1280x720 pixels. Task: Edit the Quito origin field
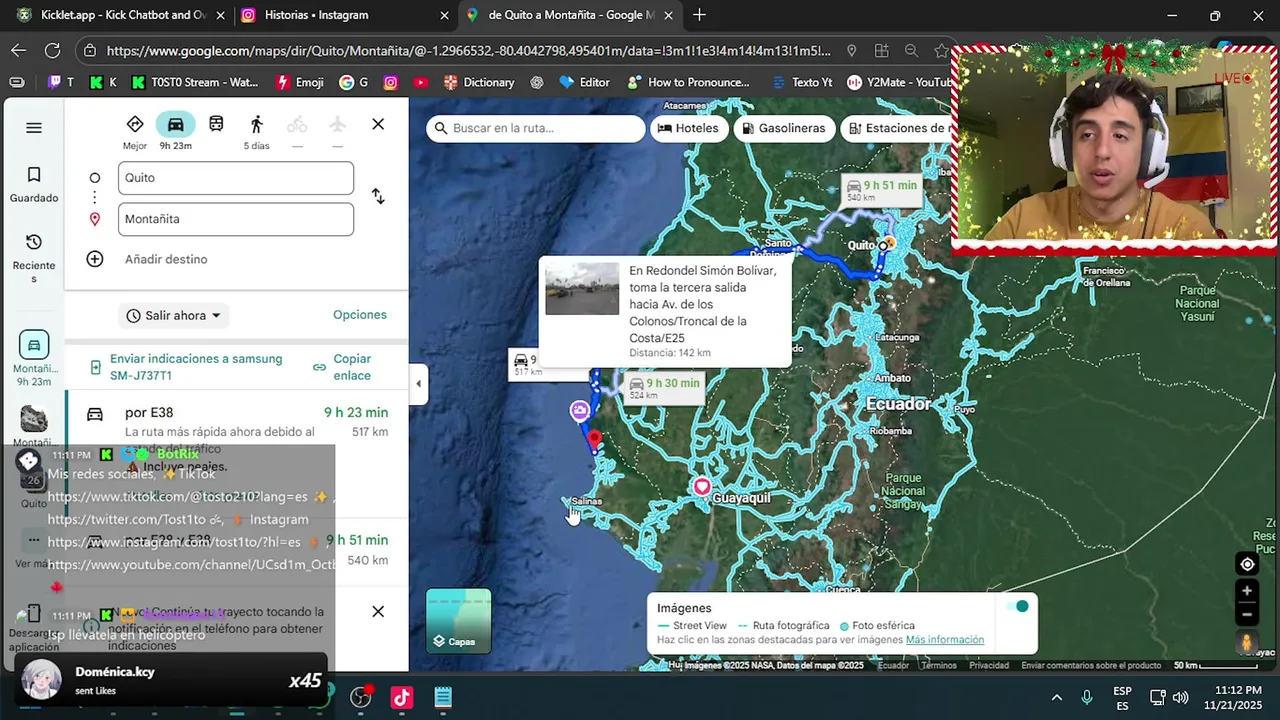(x=236, y=178)
